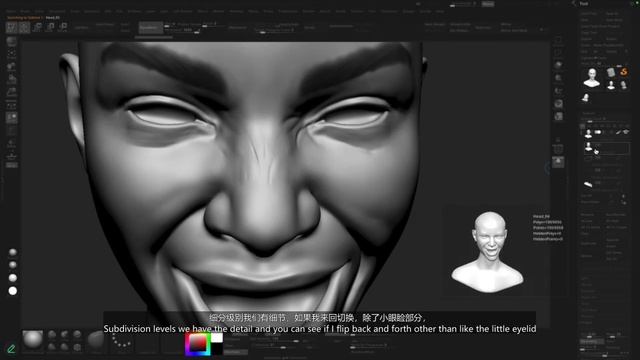Image resolution: width=640 pixels, height=360 pixels.
Task: Toggle visibility eye of first subtool
Action: point(626,132)
